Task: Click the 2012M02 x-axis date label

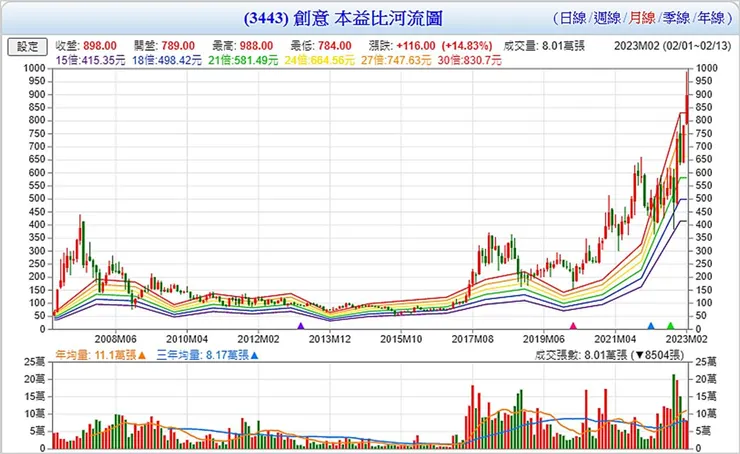Action: (258, 339)
